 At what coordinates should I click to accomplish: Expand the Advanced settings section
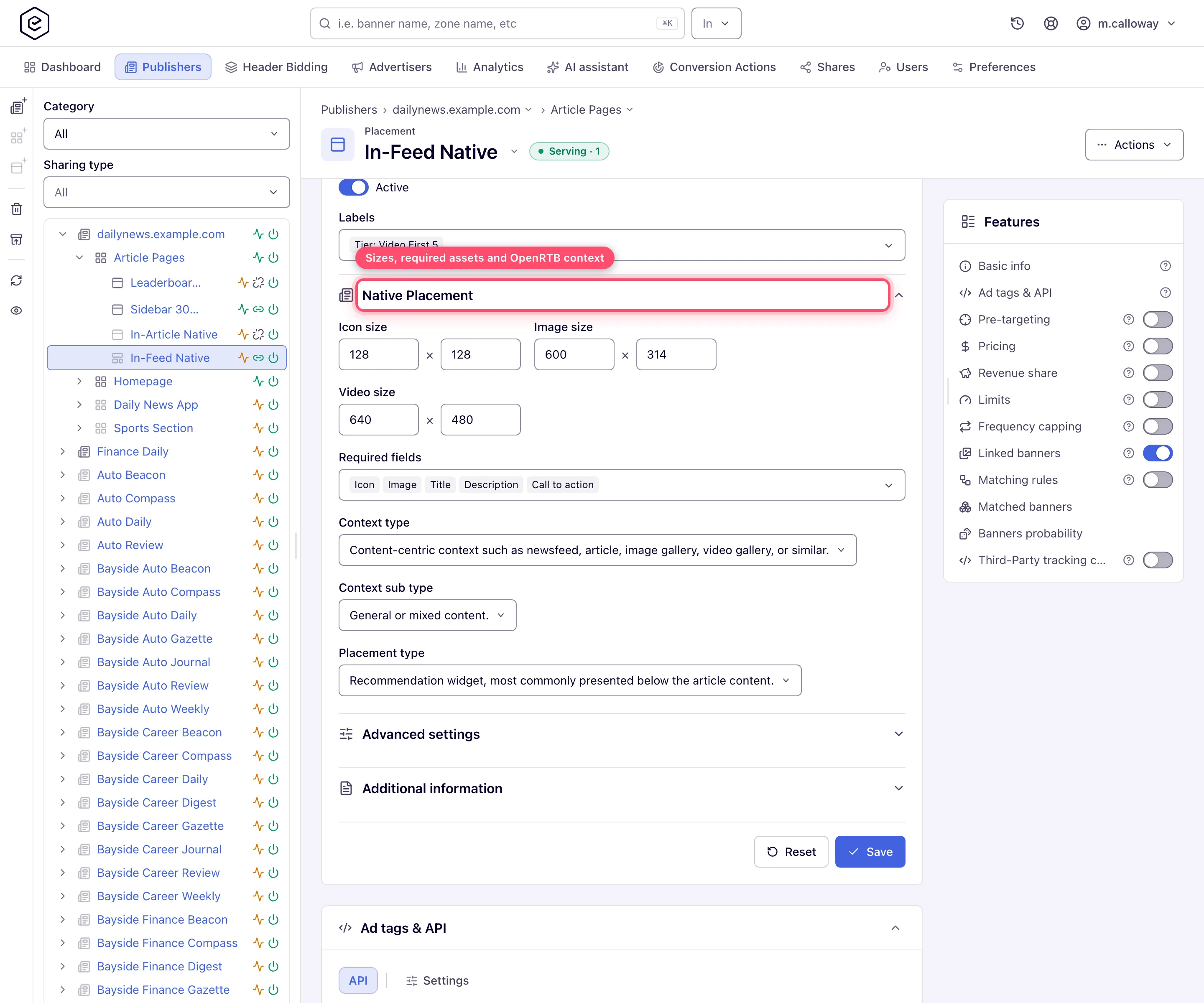[622, 734]
